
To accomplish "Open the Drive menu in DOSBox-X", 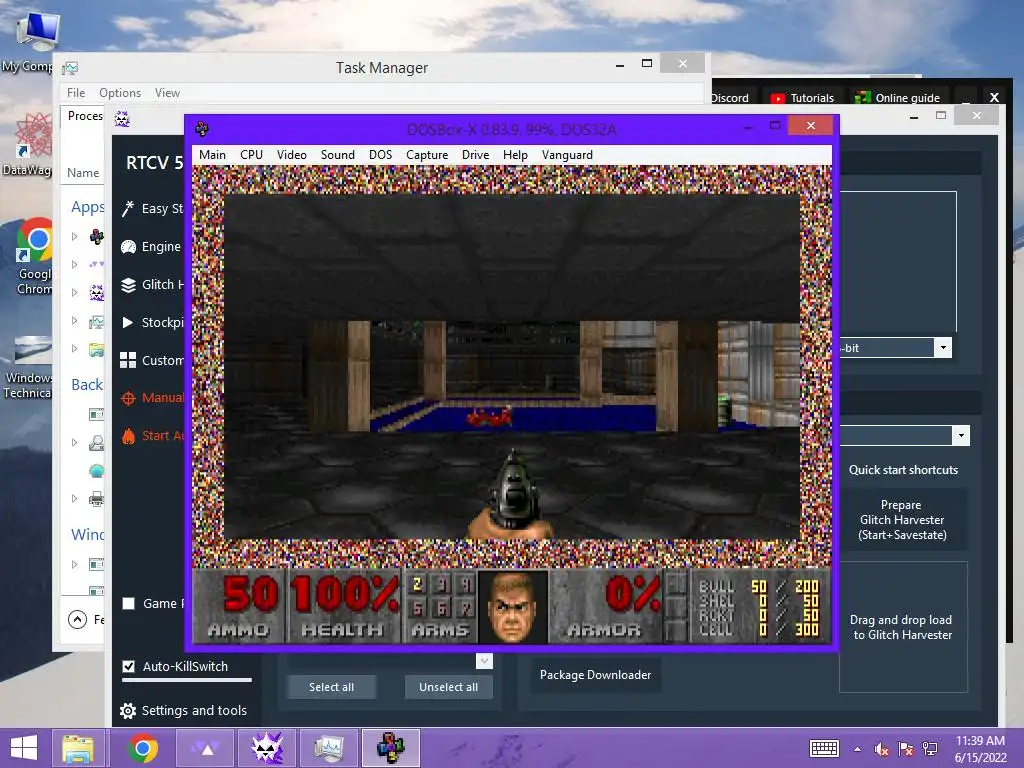I will tap(475, 155).
